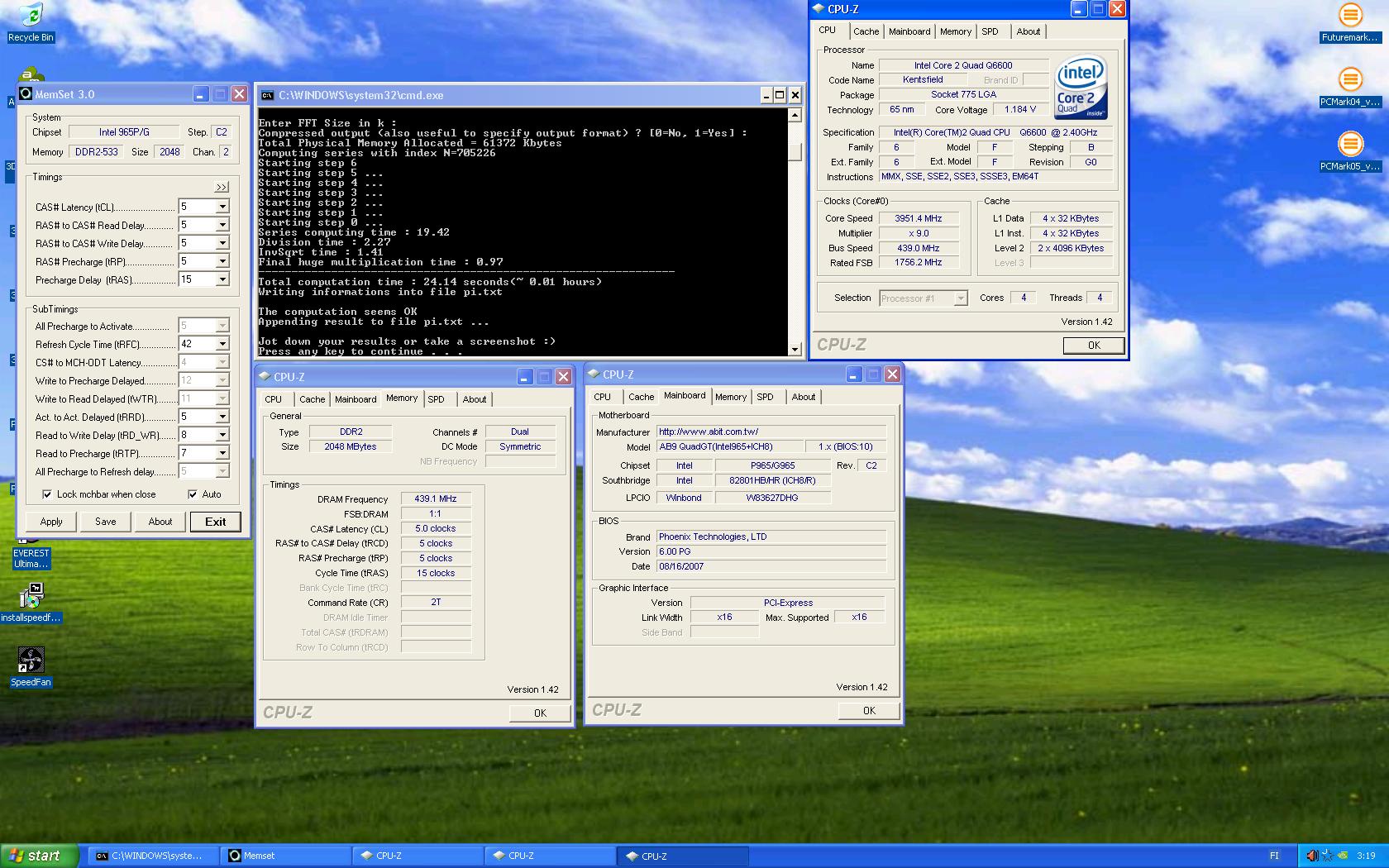Click the >> expander in MemSet Timings

click(x=221, y=188)
